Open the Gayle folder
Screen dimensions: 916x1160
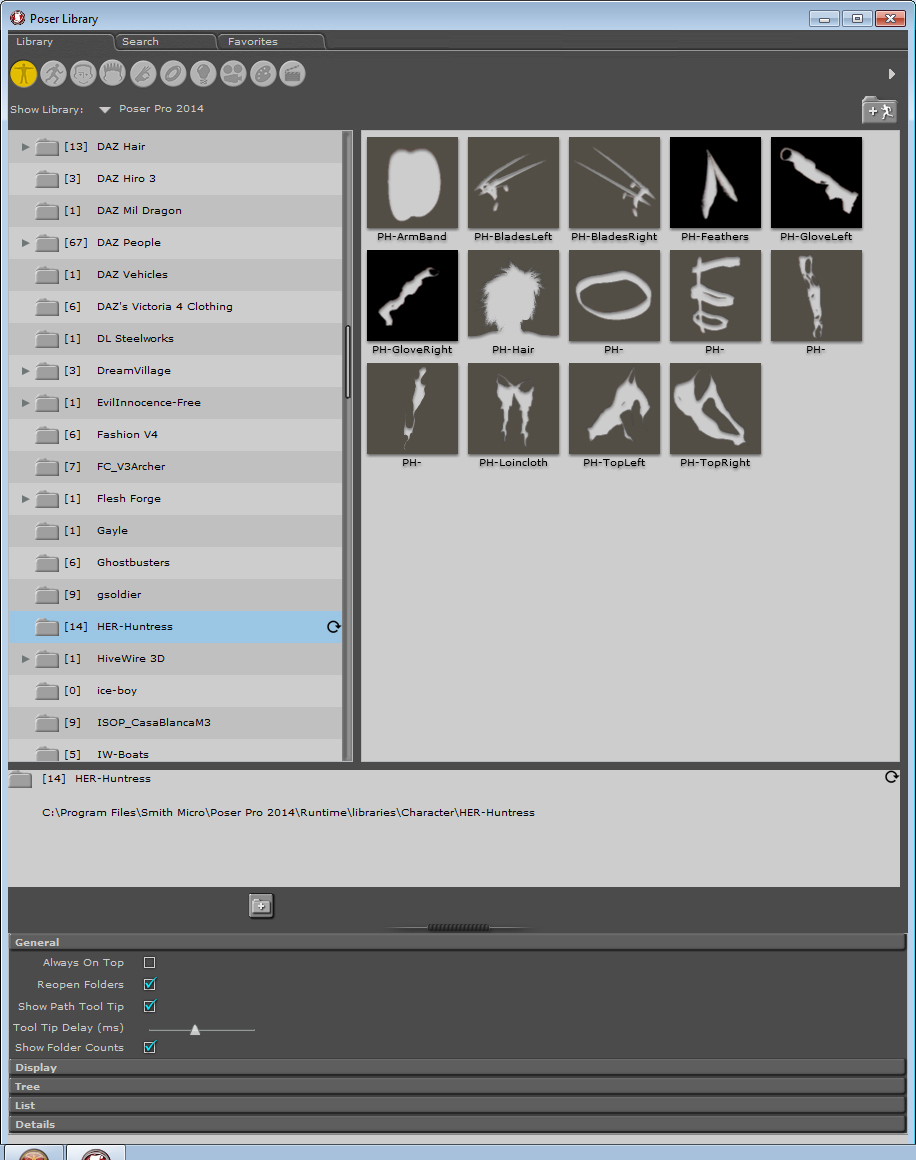pos(175,530)
